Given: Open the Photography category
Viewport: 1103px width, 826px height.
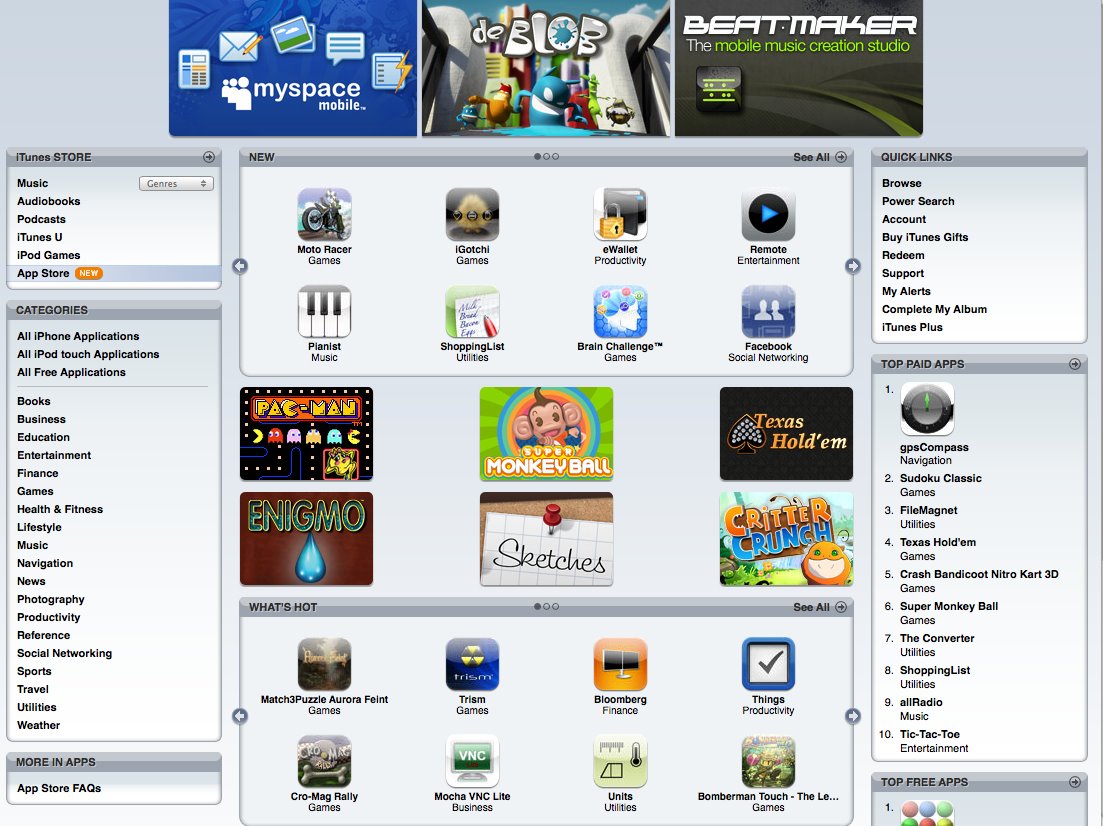Looking at the screenshot, I should (x=51, y=599).
